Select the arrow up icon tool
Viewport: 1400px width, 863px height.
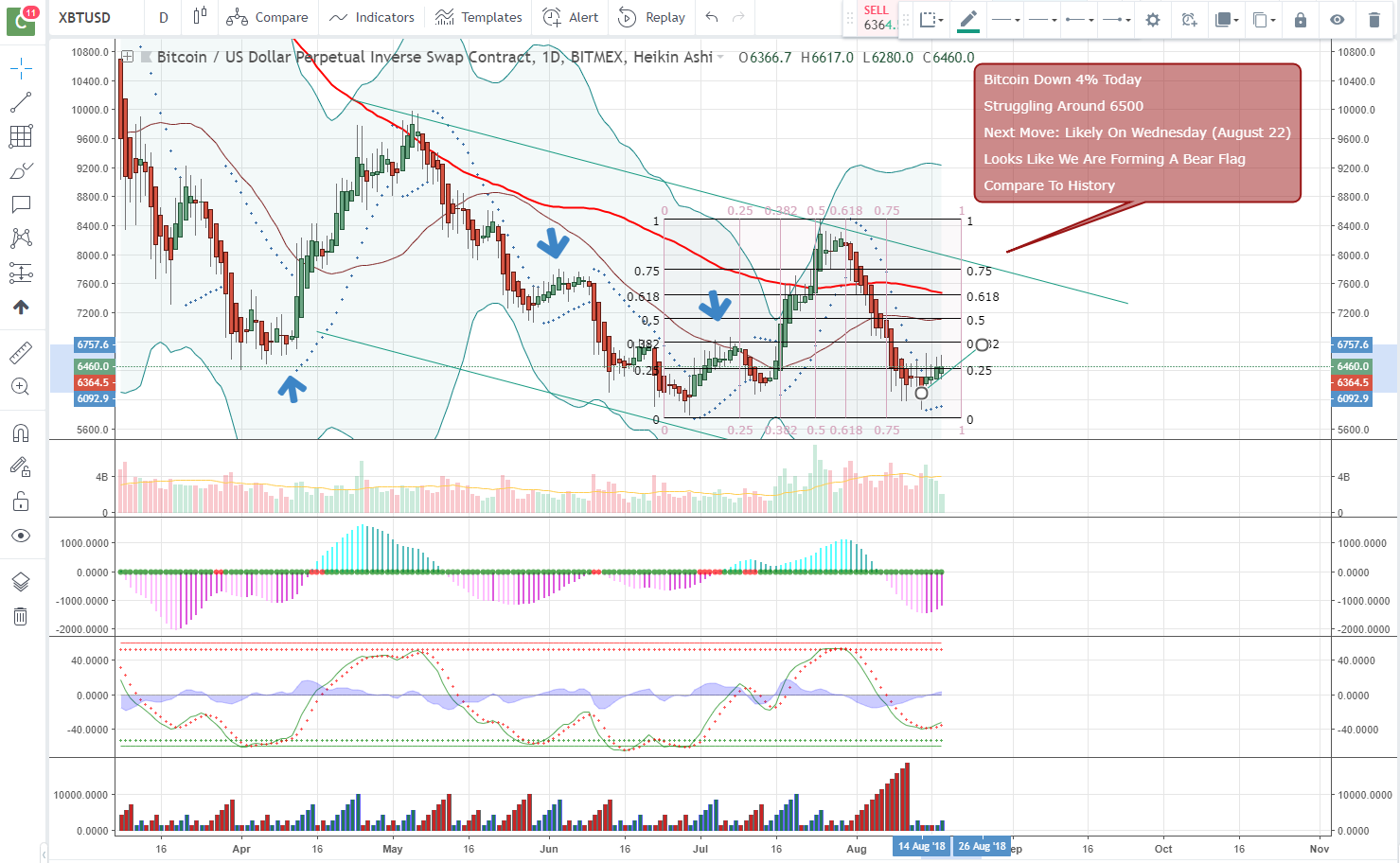[x=21, y=308]
